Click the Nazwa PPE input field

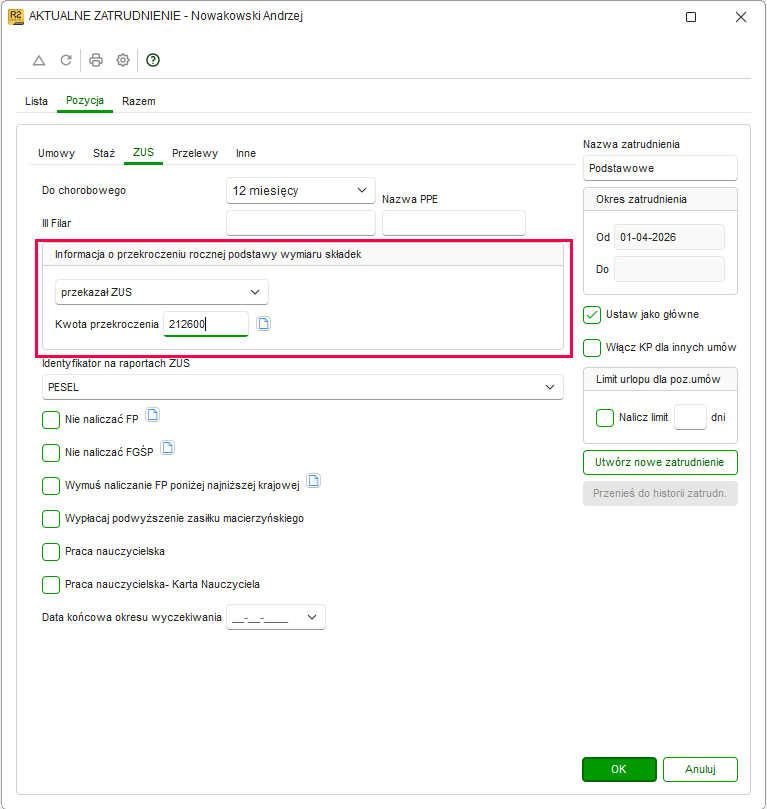(x=454, y=223)
